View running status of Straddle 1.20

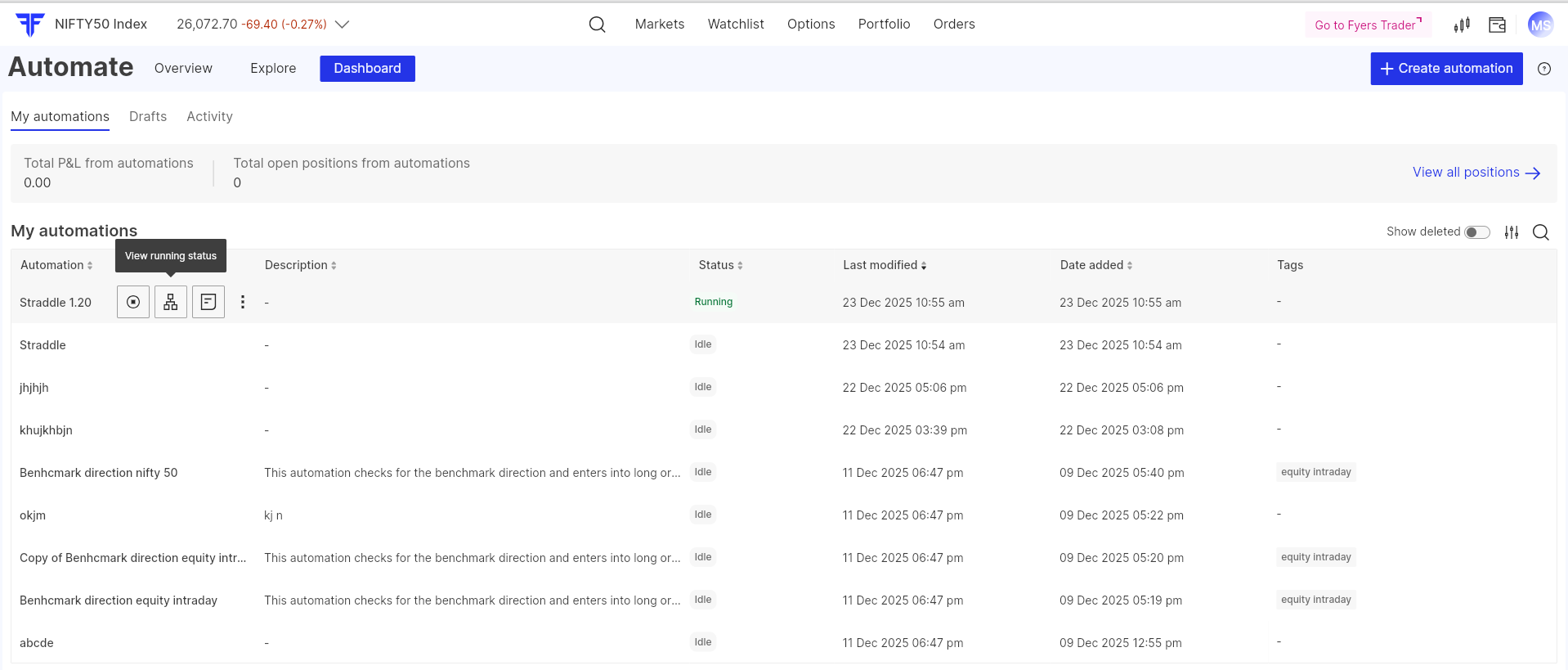[x=171, y=303]
